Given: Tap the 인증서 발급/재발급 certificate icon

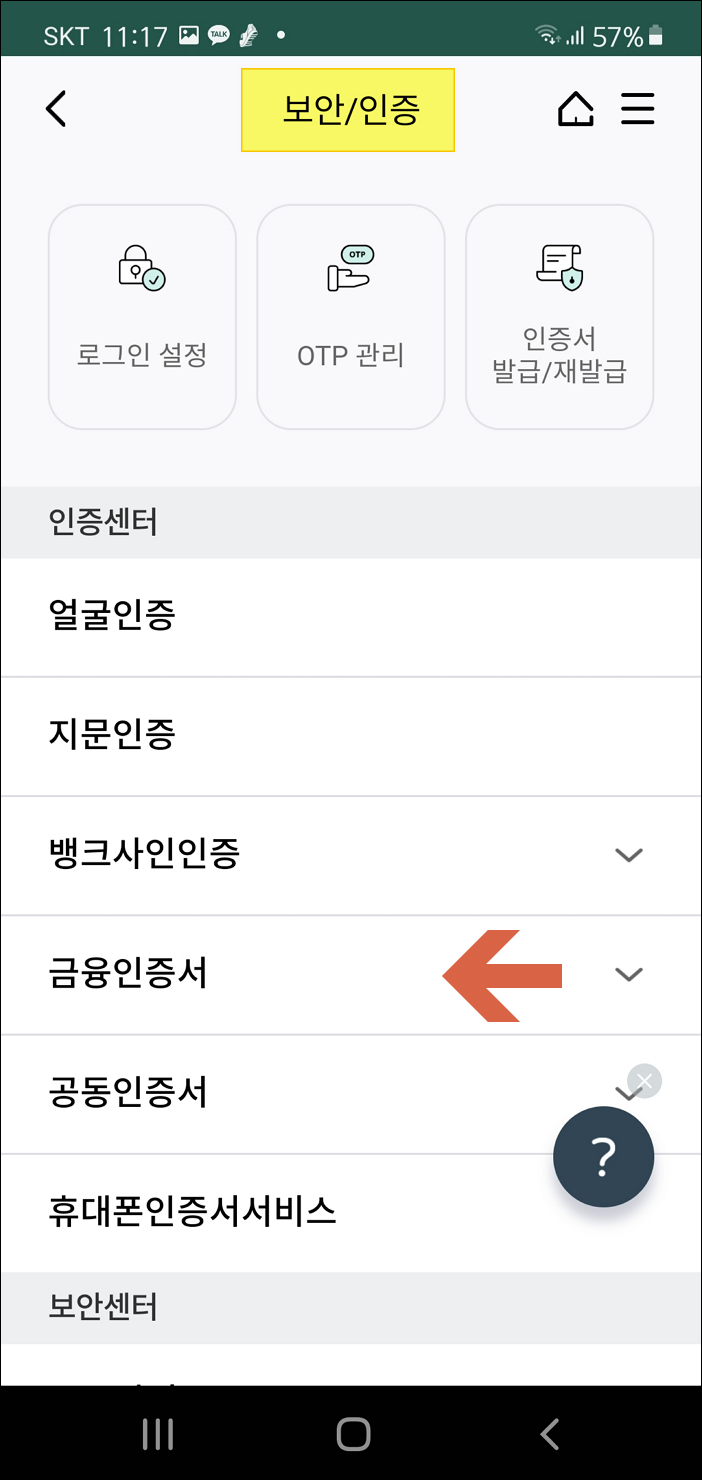Looking at the screenshot, I should point(559,315).
